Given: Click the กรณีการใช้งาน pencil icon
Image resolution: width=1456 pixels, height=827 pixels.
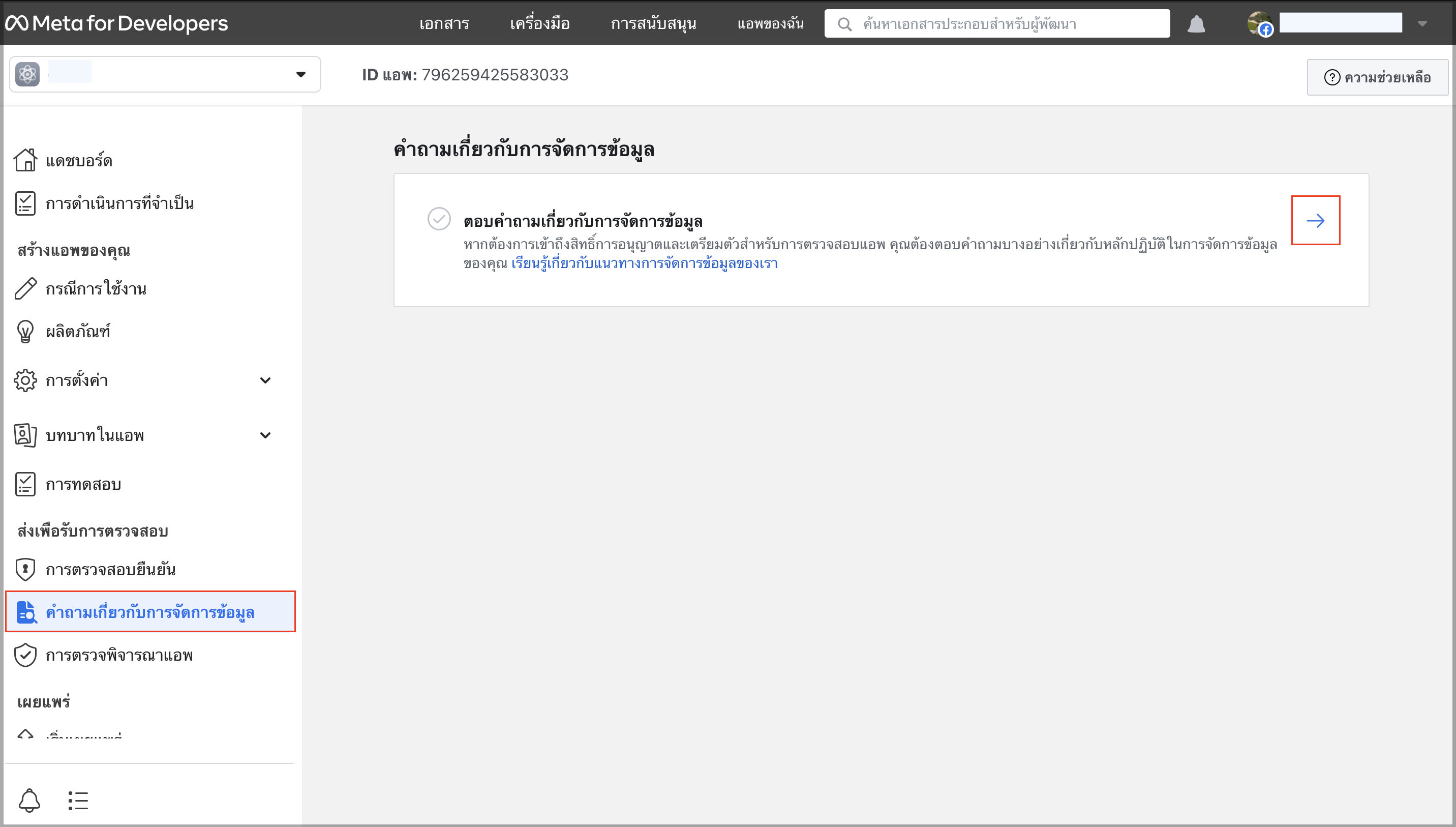Looking at the screenshot, I should [25, 288].
